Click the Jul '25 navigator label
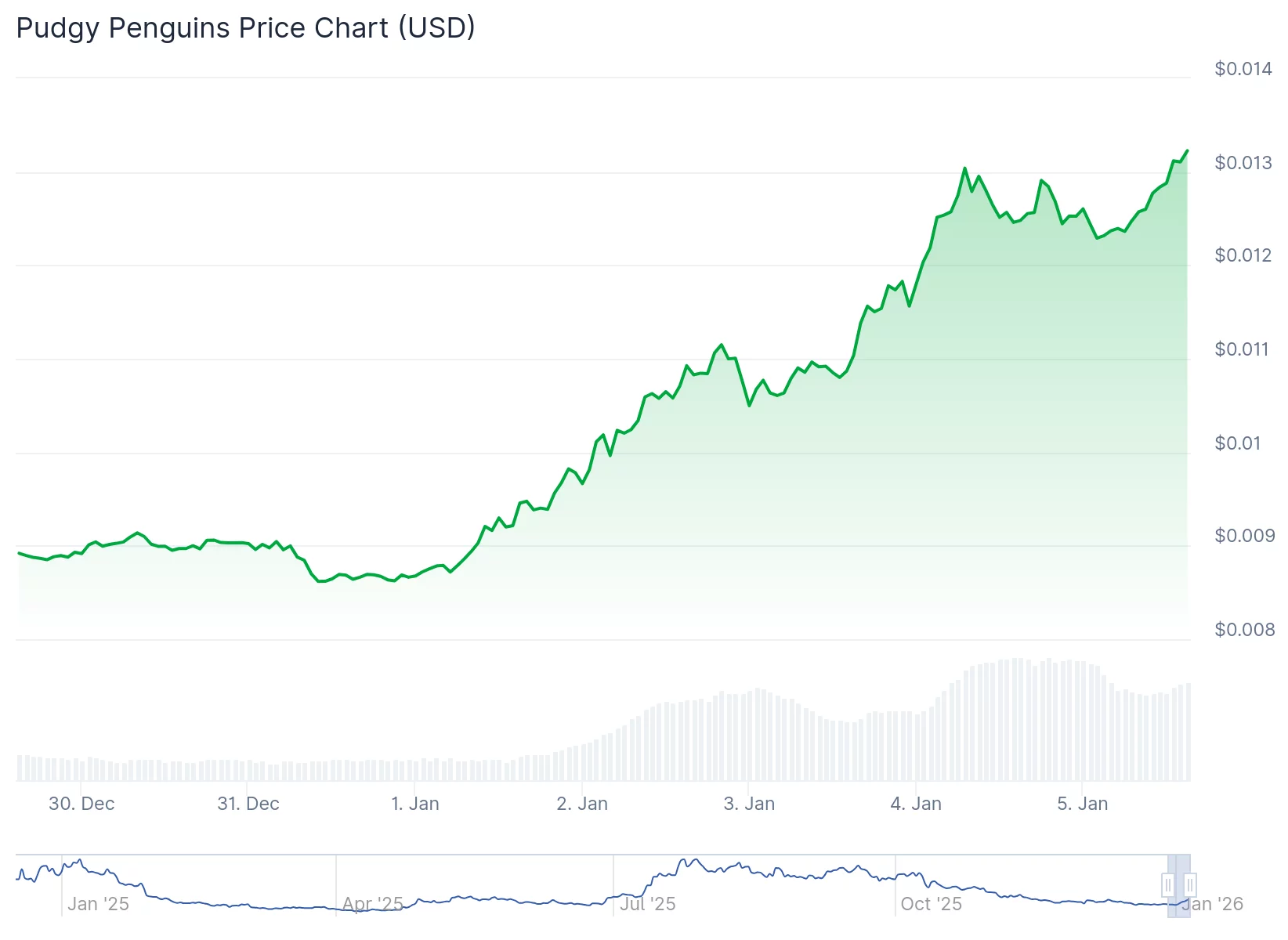 648,904
